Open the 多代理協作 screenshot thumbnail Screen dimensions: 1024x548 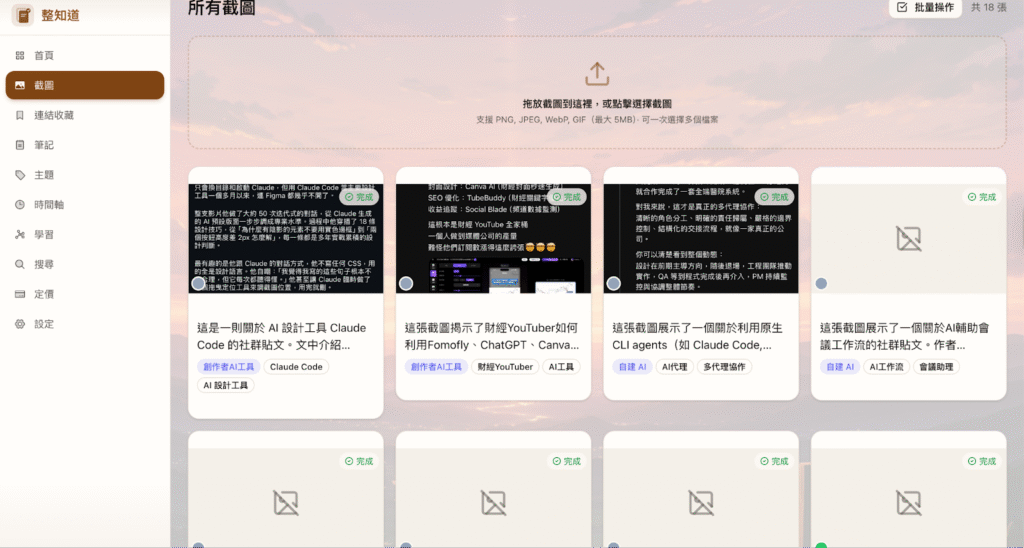701,238
